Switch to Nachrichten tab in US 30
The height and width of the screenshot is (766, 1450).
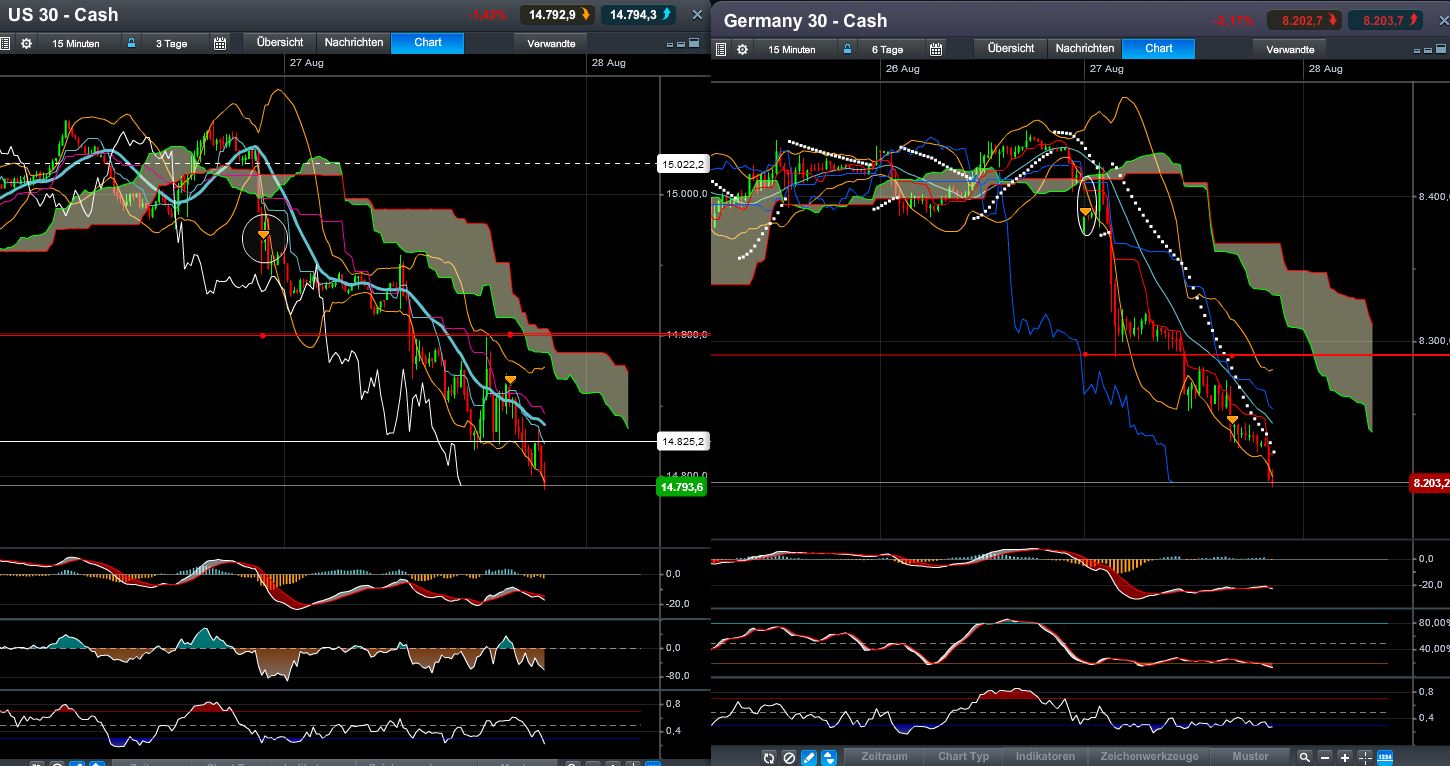click(353, 43)
